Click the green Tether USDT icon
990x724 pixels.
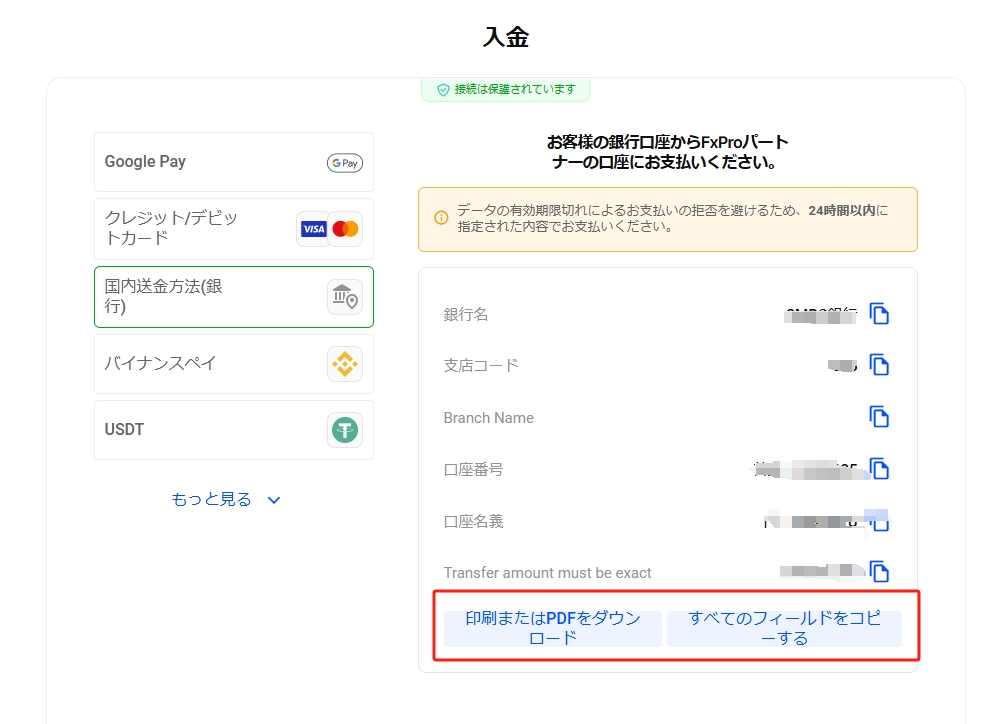coord(344,430)
